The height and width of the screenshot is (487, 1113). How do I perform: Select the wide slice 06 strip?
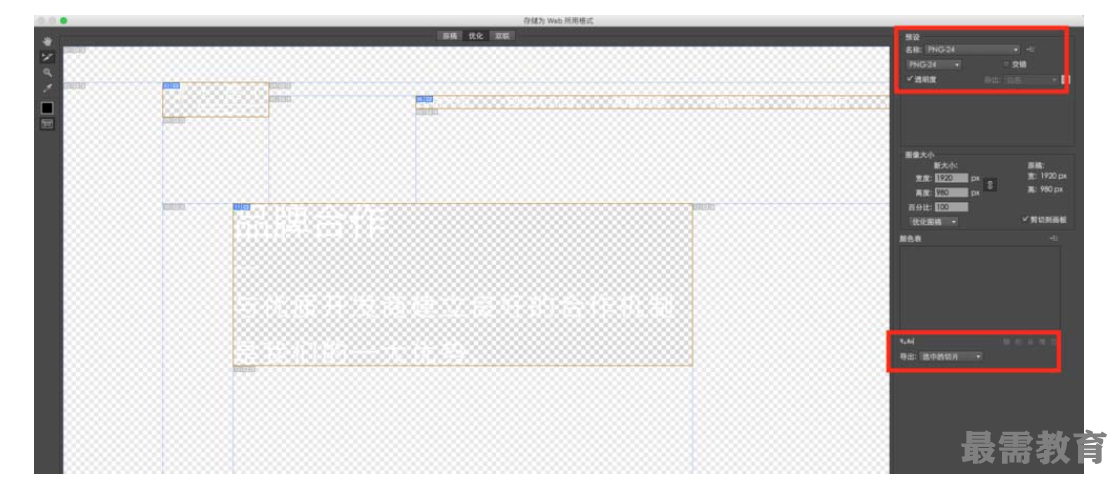point(652,102)
